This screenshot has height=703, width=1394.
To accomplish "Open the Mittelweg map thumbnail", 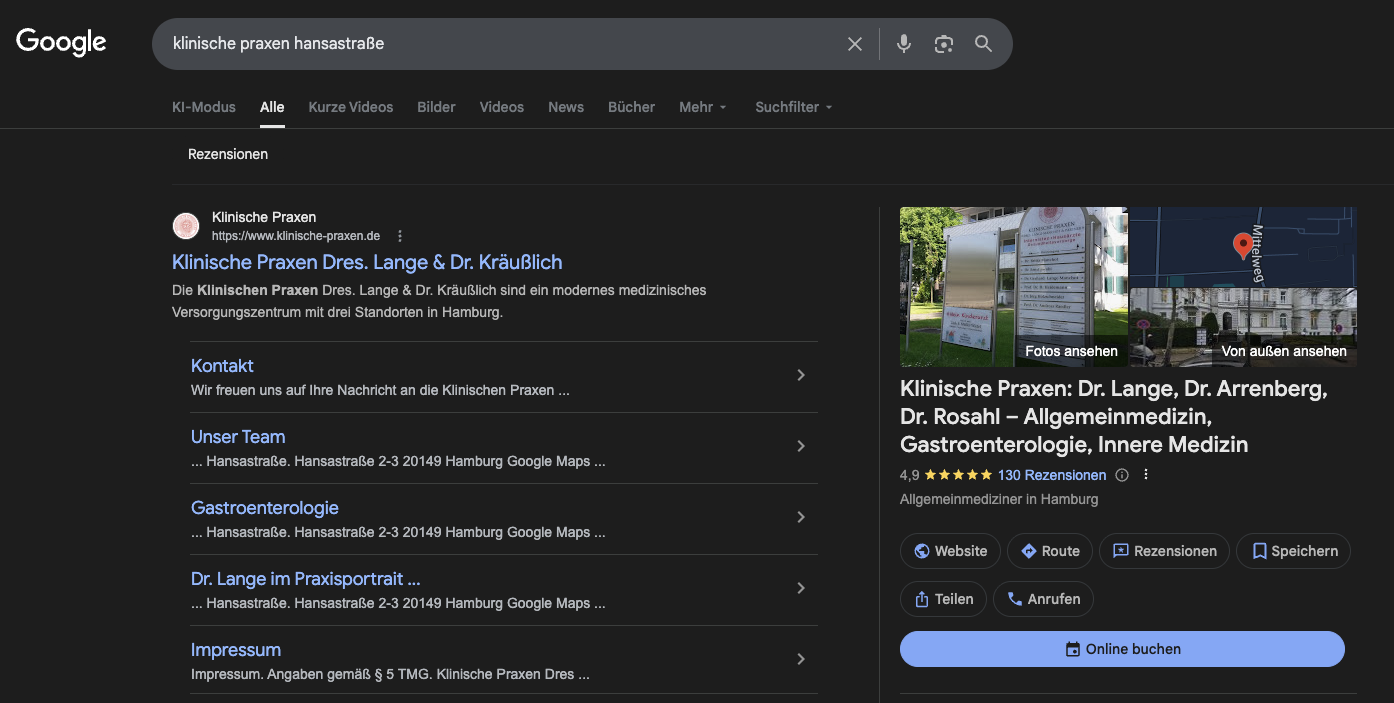I will (x=1243, y=247).
